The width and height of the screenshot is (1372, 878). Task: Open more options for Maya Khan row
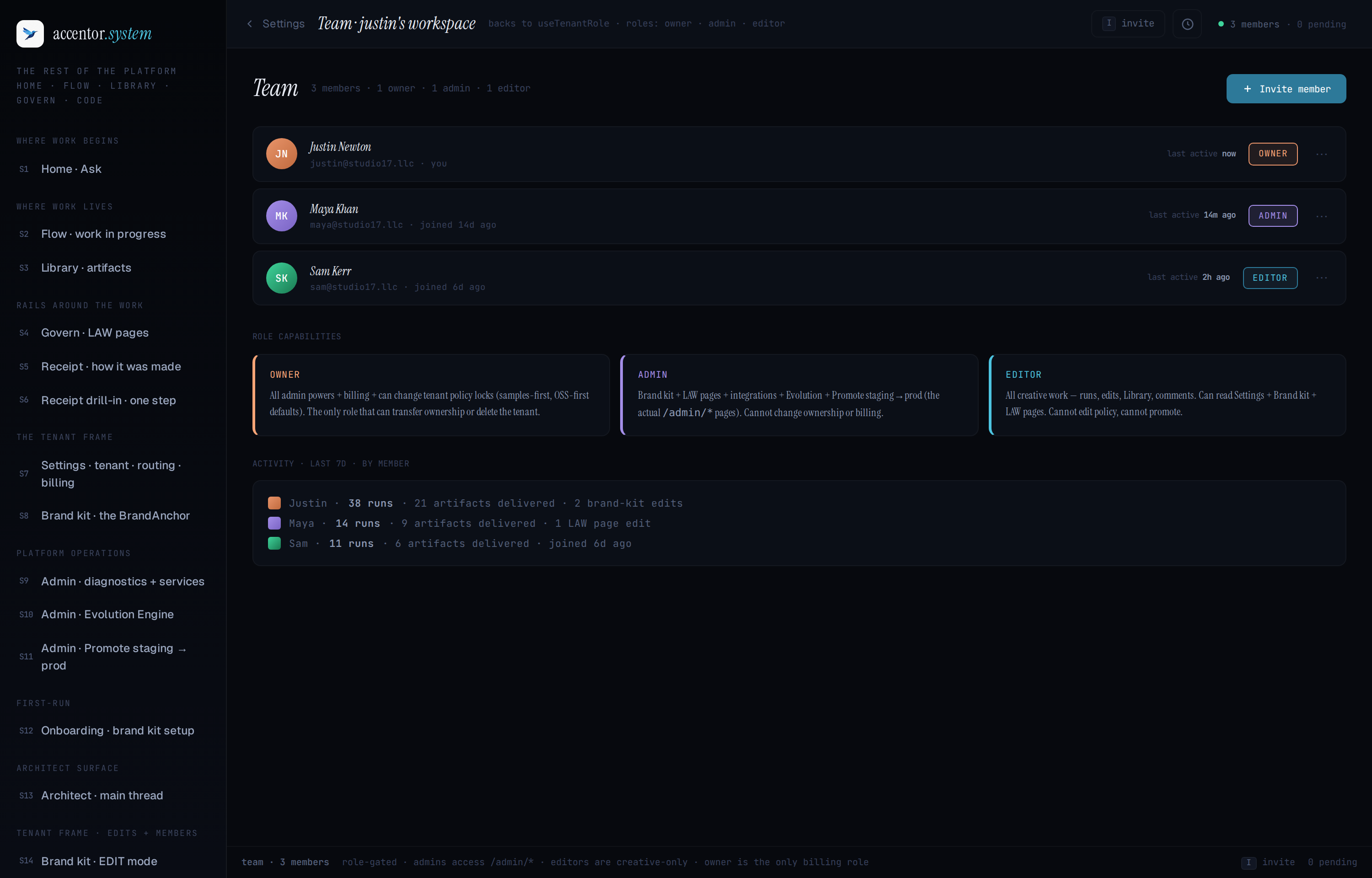[1322, 216]
